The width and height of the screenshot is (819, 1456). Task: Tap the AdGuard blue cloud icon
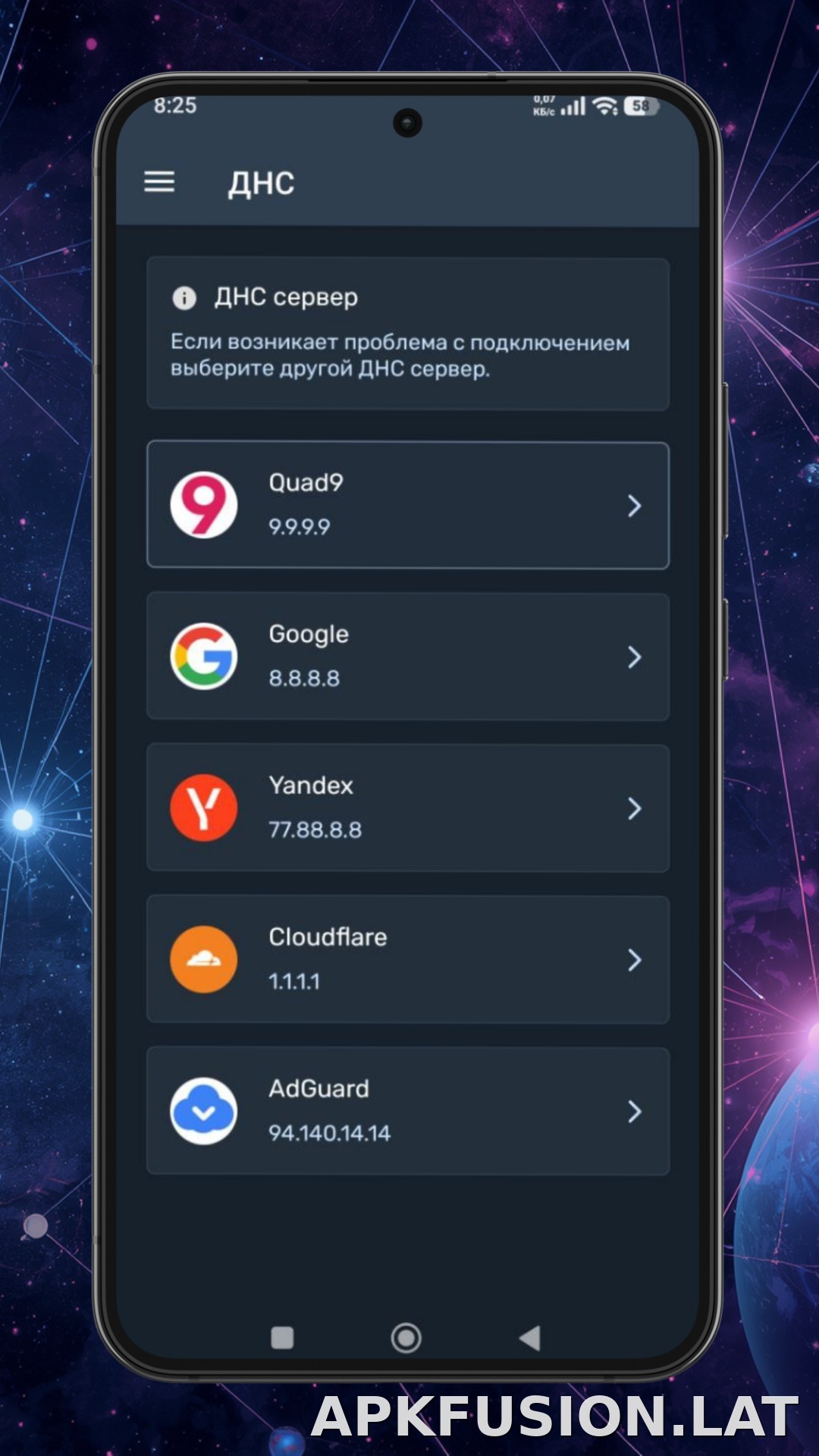point(203,1112)
